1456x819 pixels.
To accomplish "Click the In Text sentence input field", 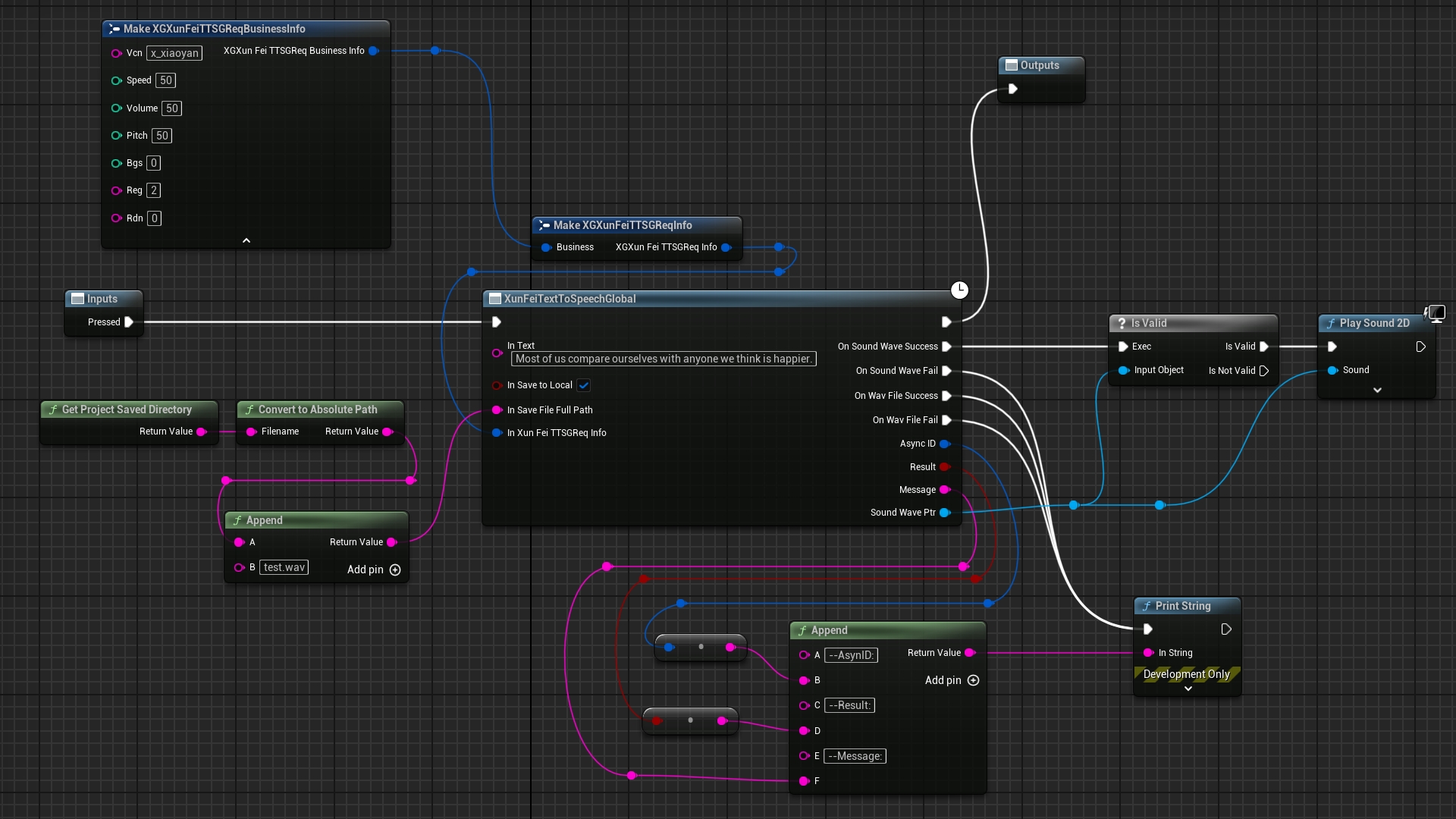I will [x=663, y=359].
